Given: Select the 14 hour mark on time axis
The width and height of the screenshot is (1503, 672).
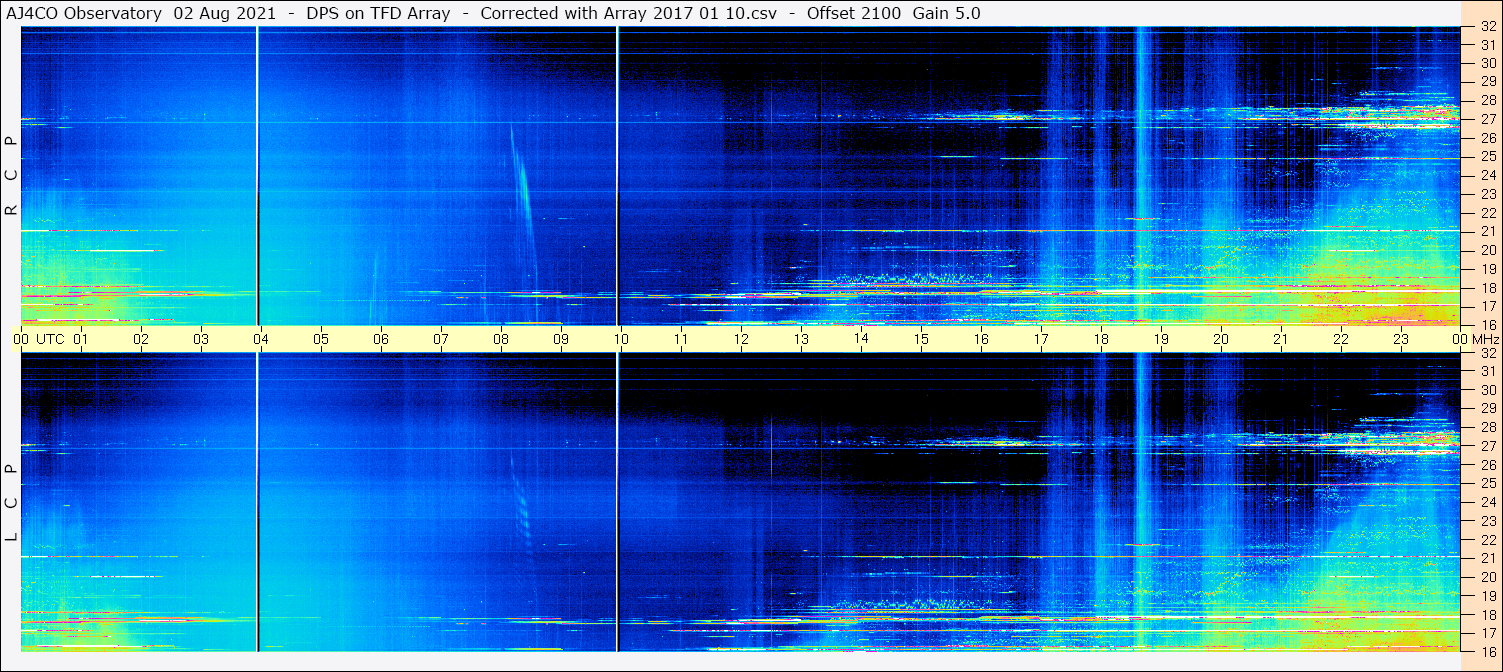Looking at the screenshot, I should 861,339.
